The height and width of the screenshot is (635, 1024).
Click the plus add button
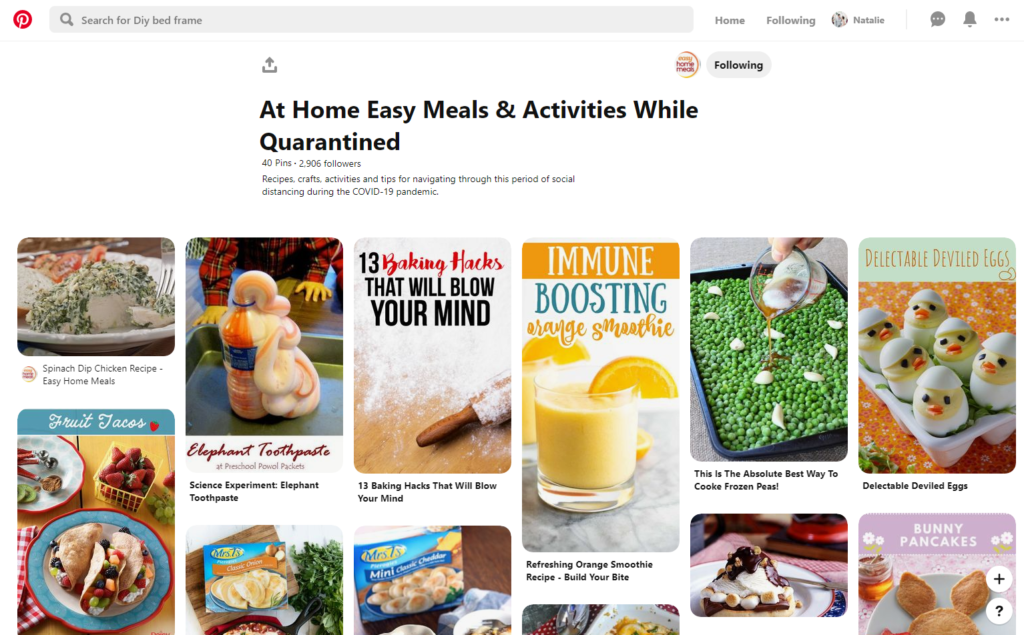click(x=999, y=579)
